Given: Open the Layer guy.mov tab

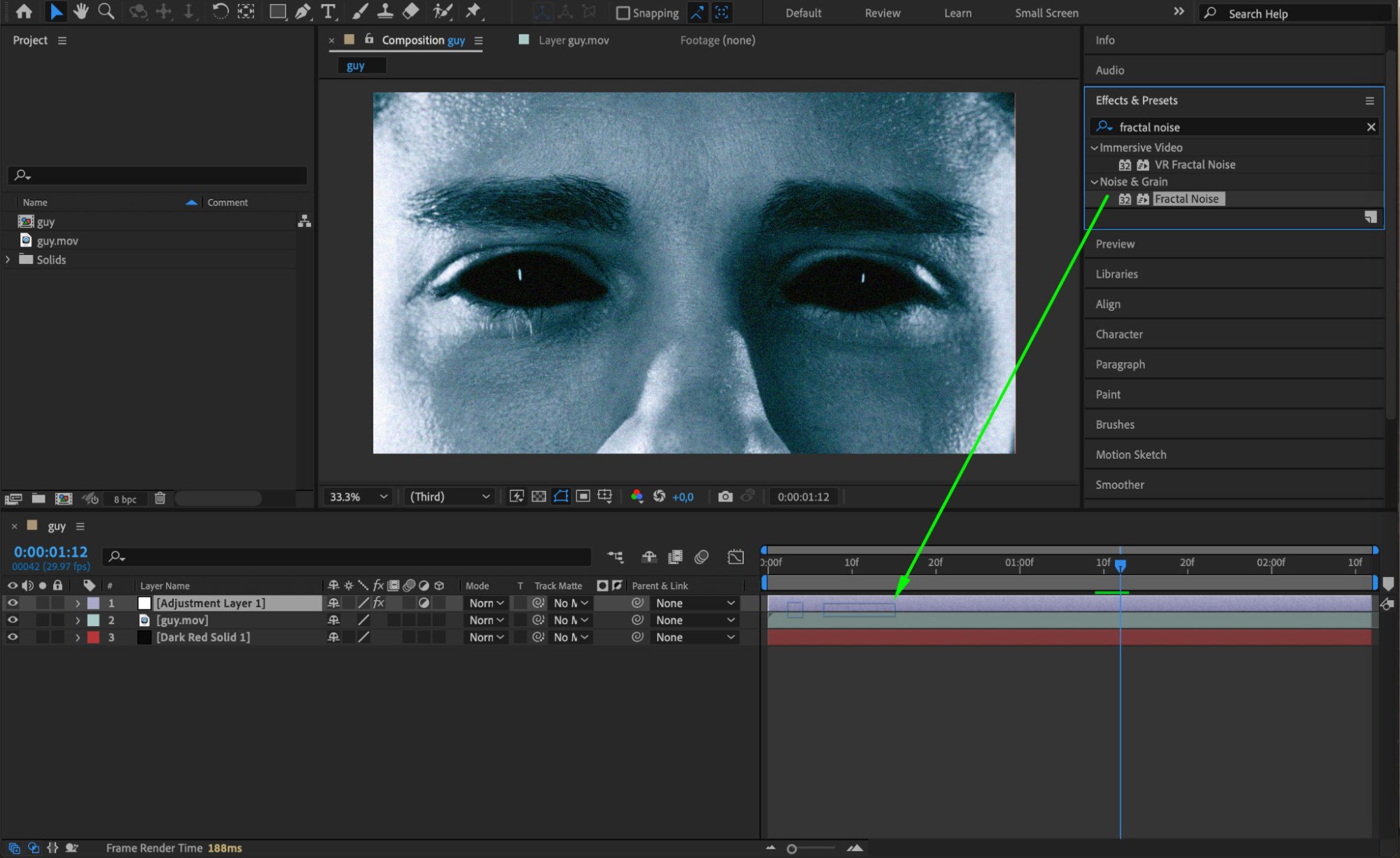Looking at the screenshot, I should 573,40.
